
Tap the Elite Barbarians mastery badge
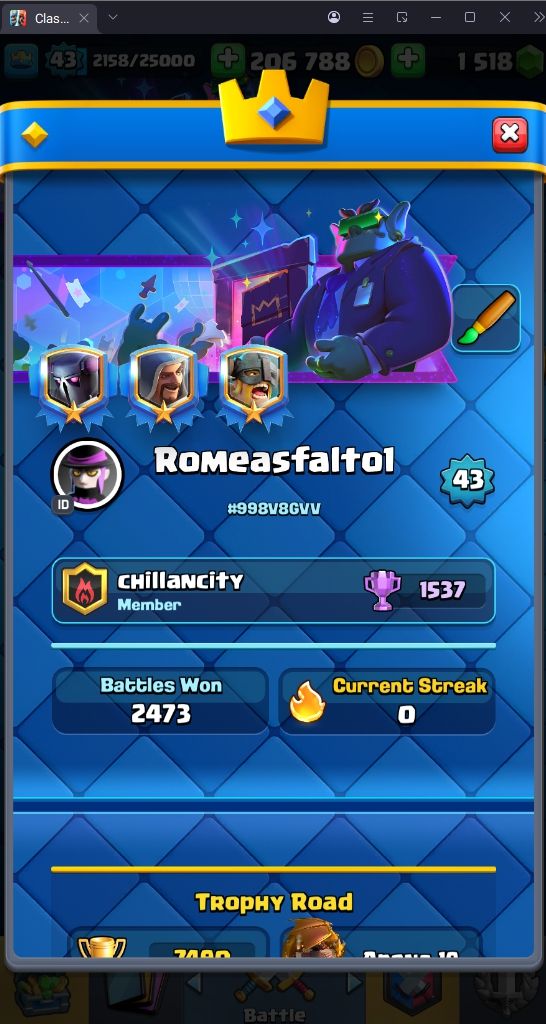coord(253,386)
